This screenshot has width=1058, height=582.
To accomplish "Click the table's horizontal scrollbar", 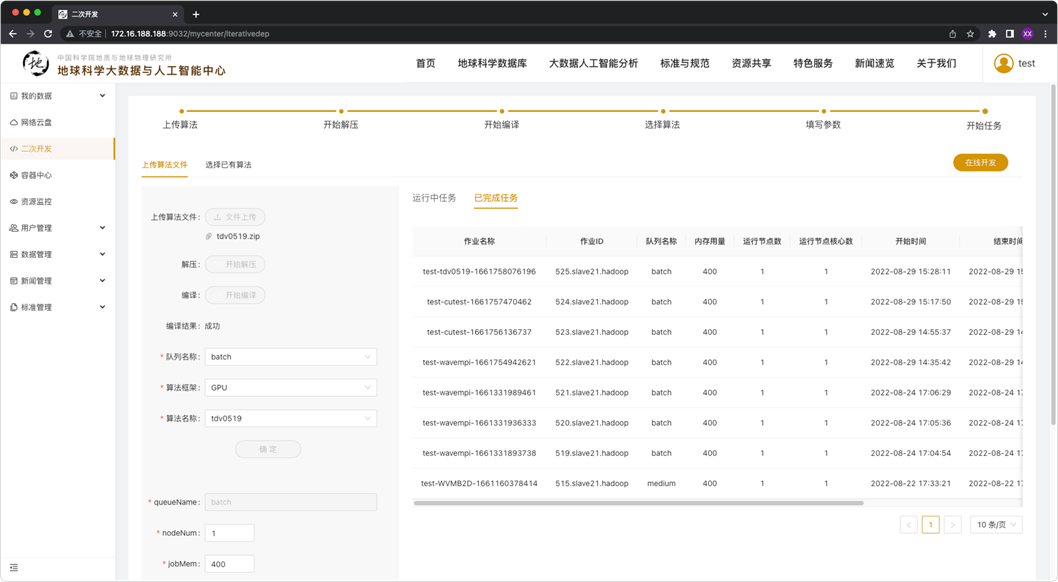I will click(638, 503).
